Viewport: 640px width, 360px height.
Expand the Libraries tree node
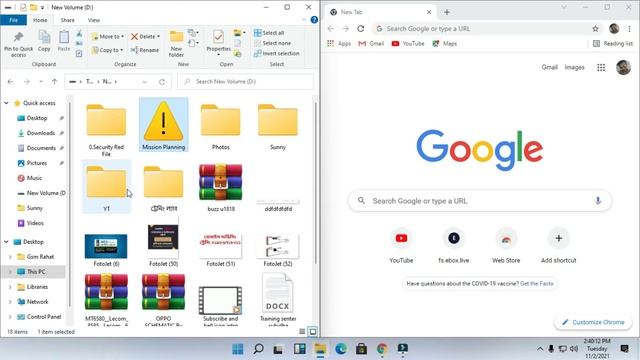[x=10, y=287]
